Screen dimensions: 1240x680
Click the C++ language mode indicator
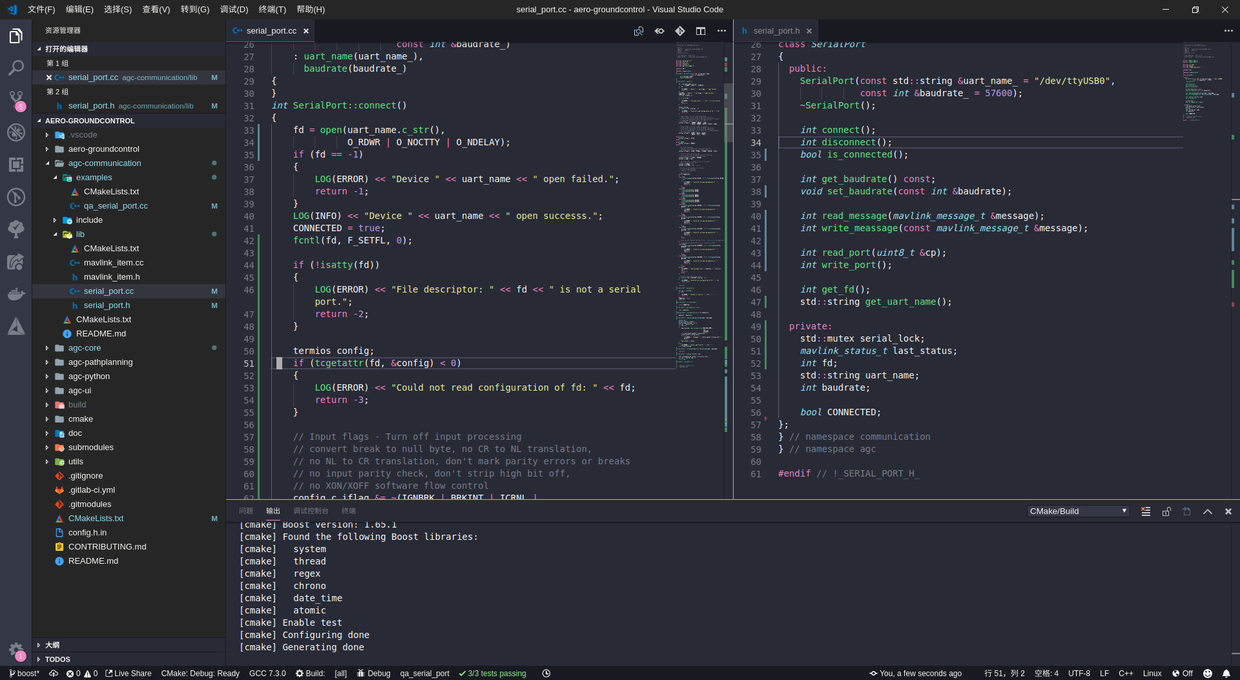tap(1125, 673)
